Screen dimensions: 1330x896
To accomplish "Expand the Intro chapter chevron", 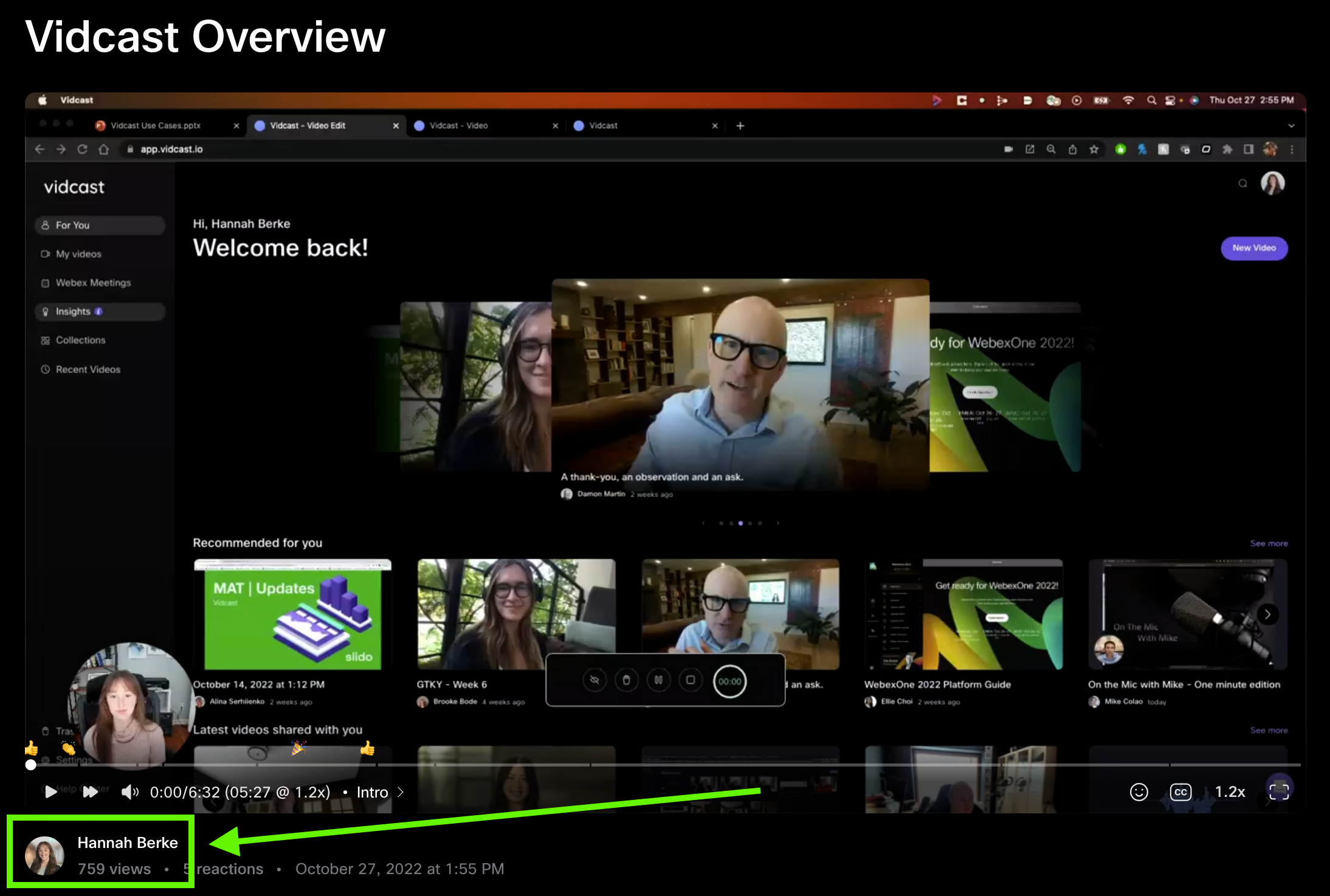I will tap(401, 792).
